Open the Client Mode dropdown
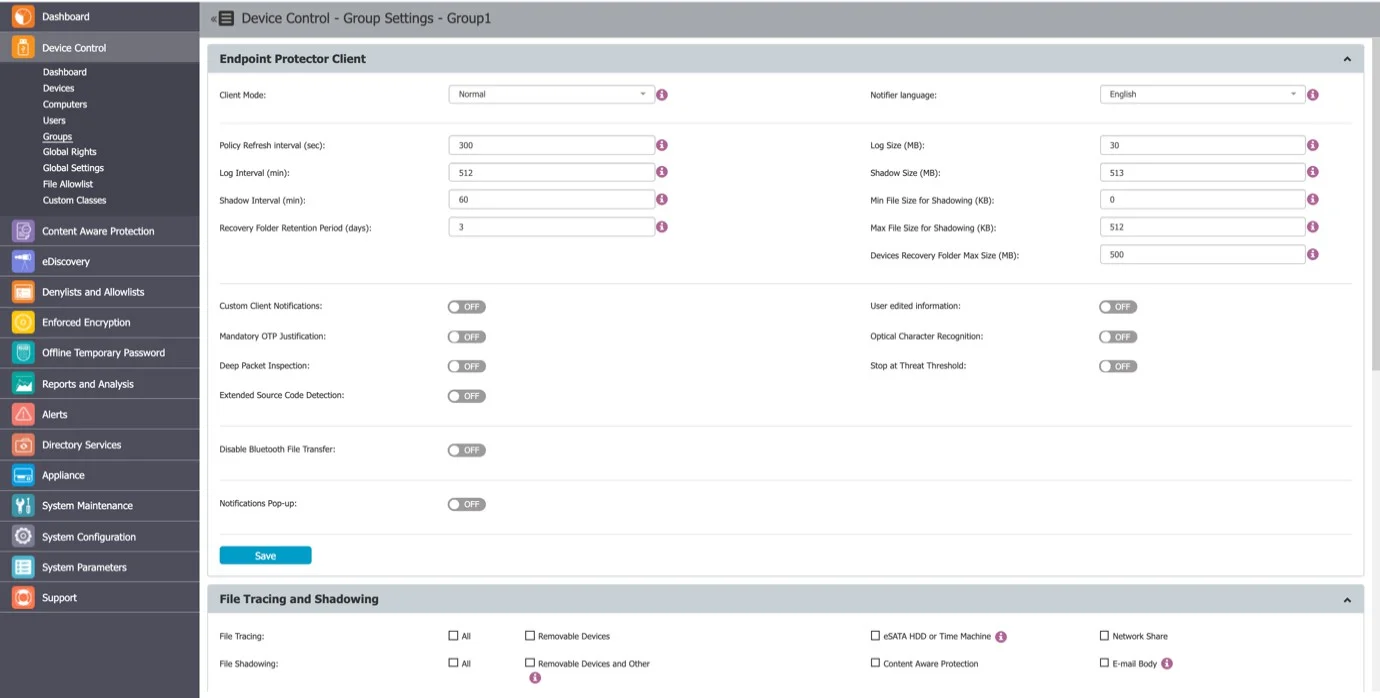 pos(551,94)
